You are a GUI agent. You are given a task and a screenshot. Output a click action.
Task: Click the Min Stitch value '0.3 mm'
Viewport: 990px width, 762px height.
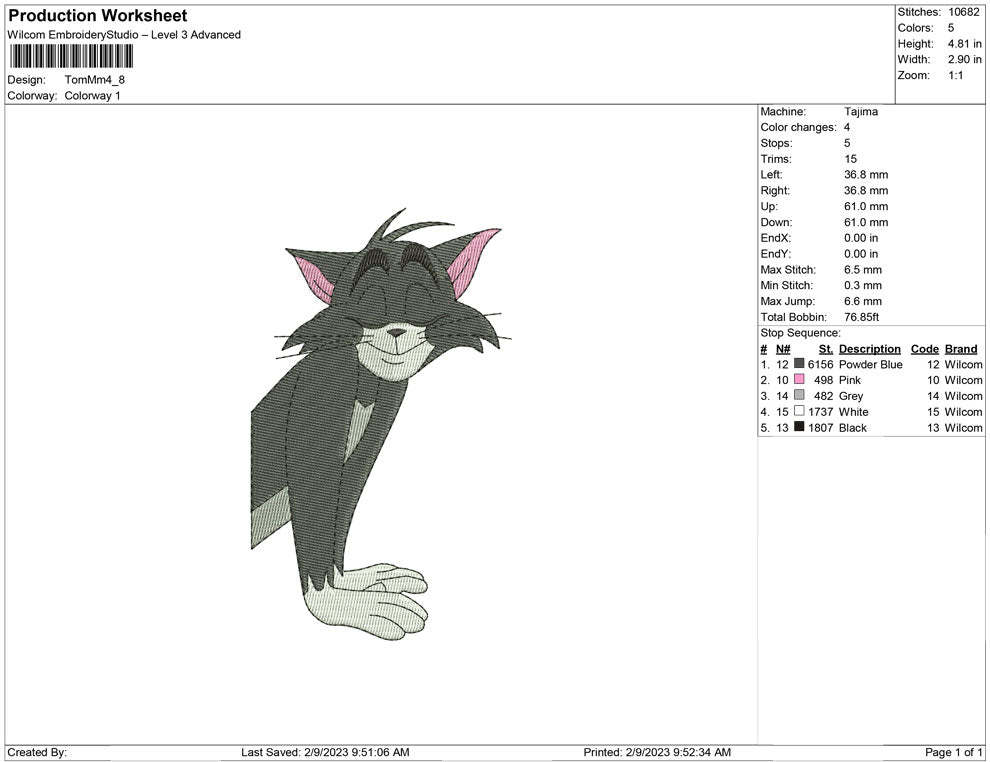(x=862, y=285)
